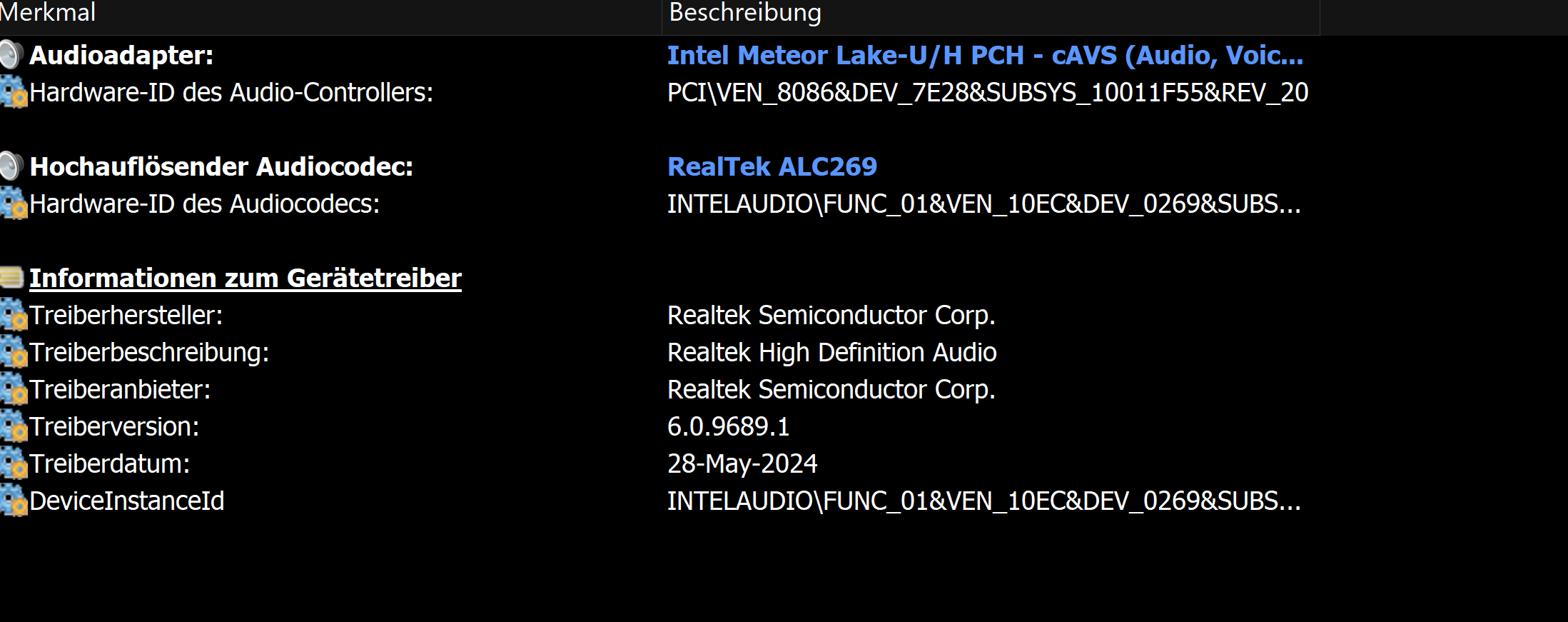Click the gear icon beside Treiberversion
This screenshot has width=1568, height=622.
[13, 427]
